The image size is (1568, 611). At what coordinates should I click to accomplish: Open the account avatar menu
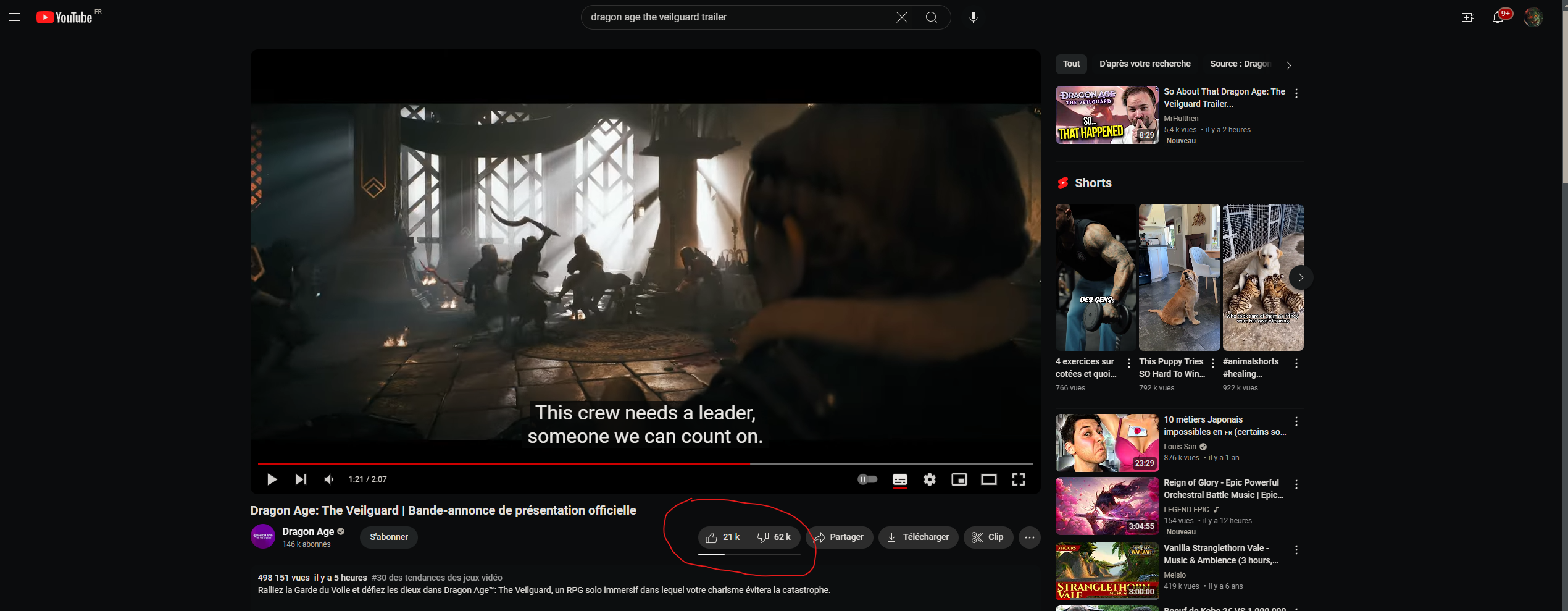(x=1533, y=17)
